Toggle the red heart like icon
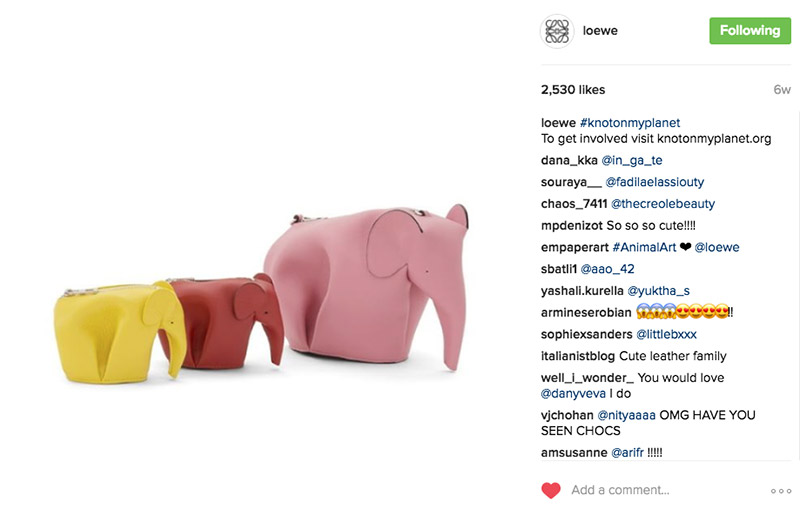Viewport: 800px width, 509px height. click(x=551, y=490)
